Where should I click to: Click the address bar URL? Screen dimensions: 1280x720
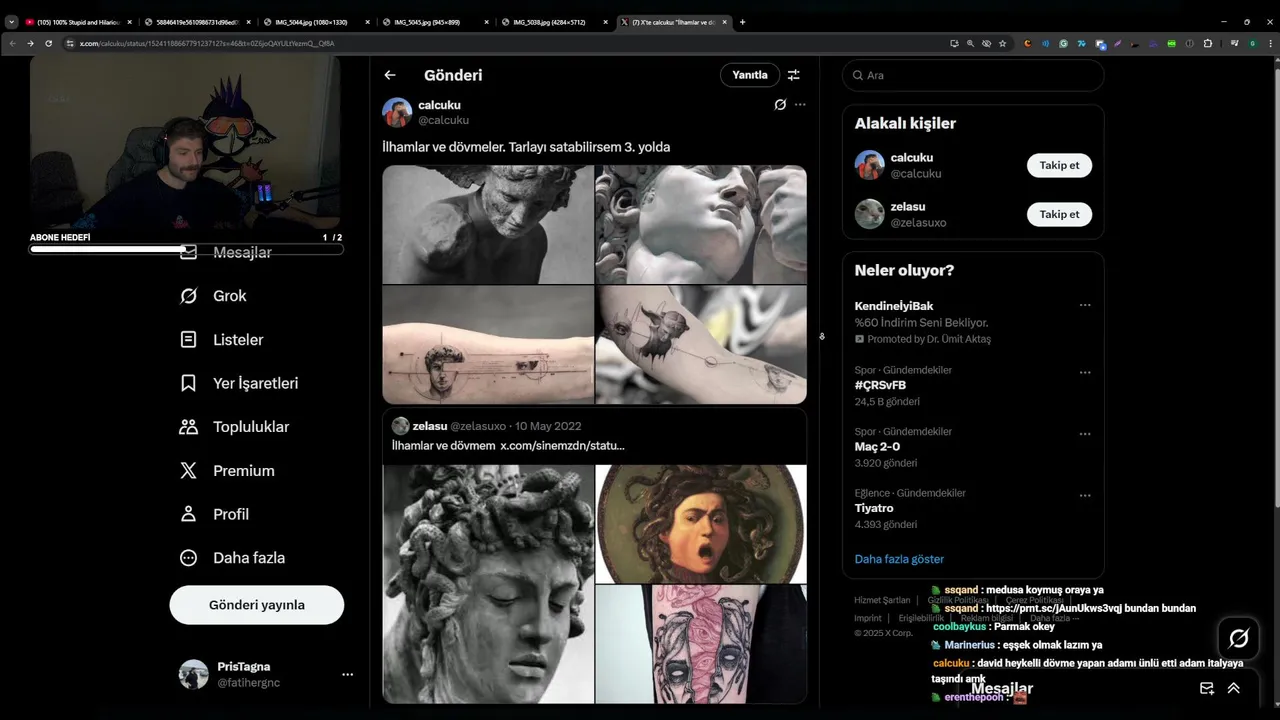207,43
